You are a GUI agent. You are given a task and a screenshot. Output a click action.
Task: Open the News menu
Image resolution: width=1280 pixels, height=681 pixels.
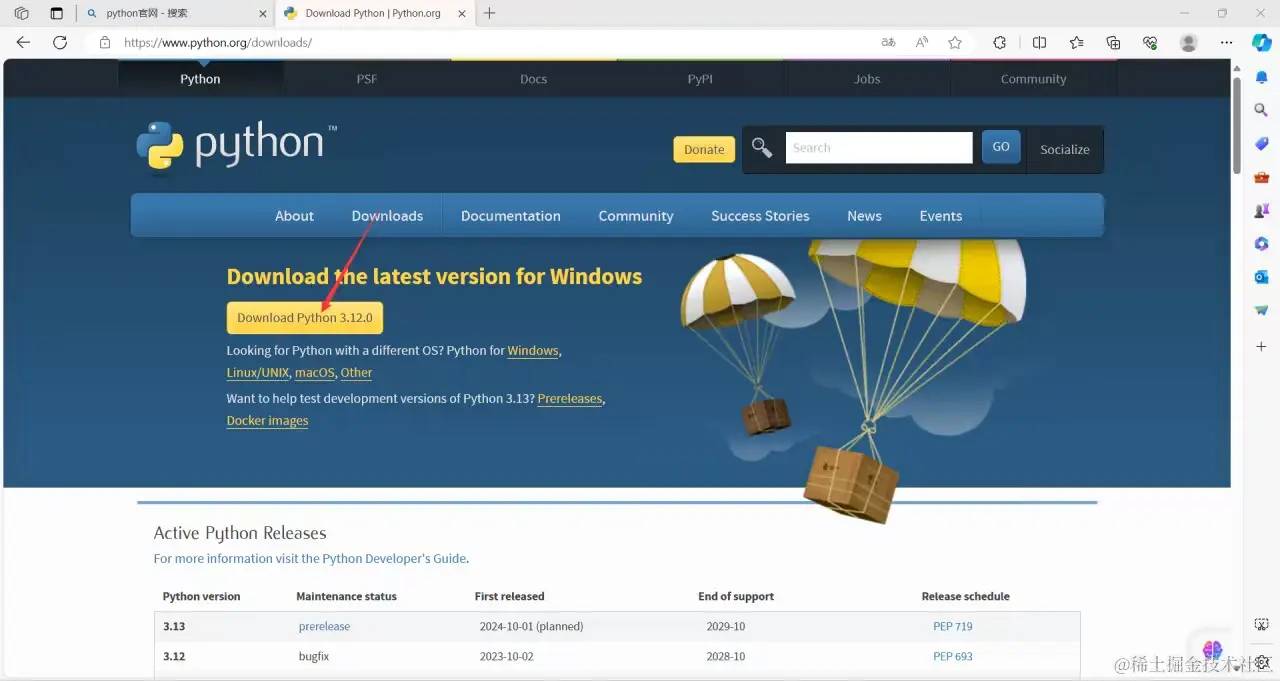[x=864, y=216]
